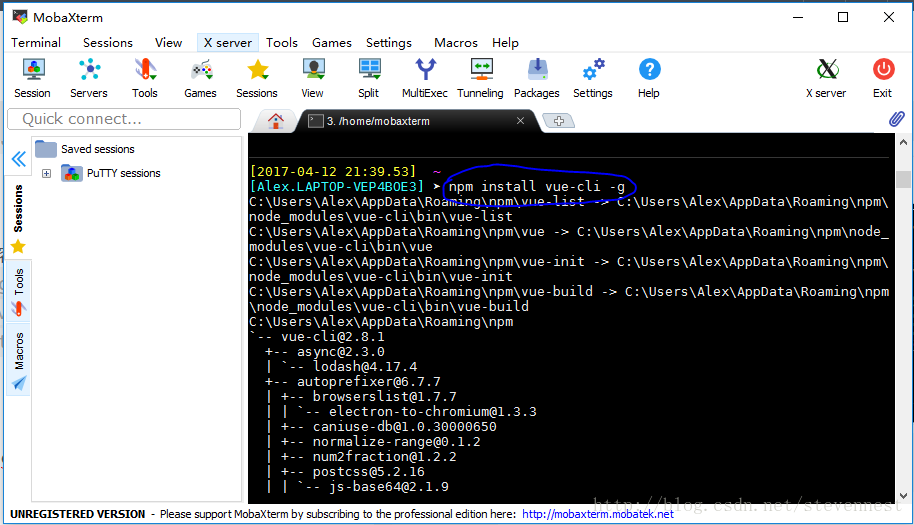This screenshot has height=525, width=914.
Task: Click the MobaXterm title bar app icon
Action: tap(20, 16)
